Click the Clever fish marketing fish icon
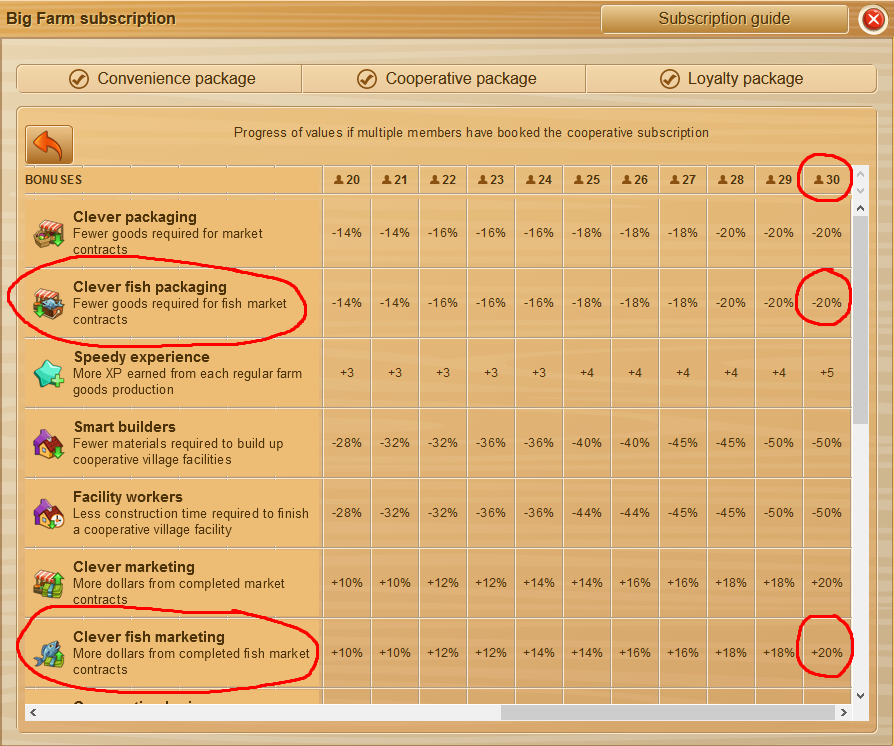Screen dimensions: 894x746 click(x=48, y=654)
